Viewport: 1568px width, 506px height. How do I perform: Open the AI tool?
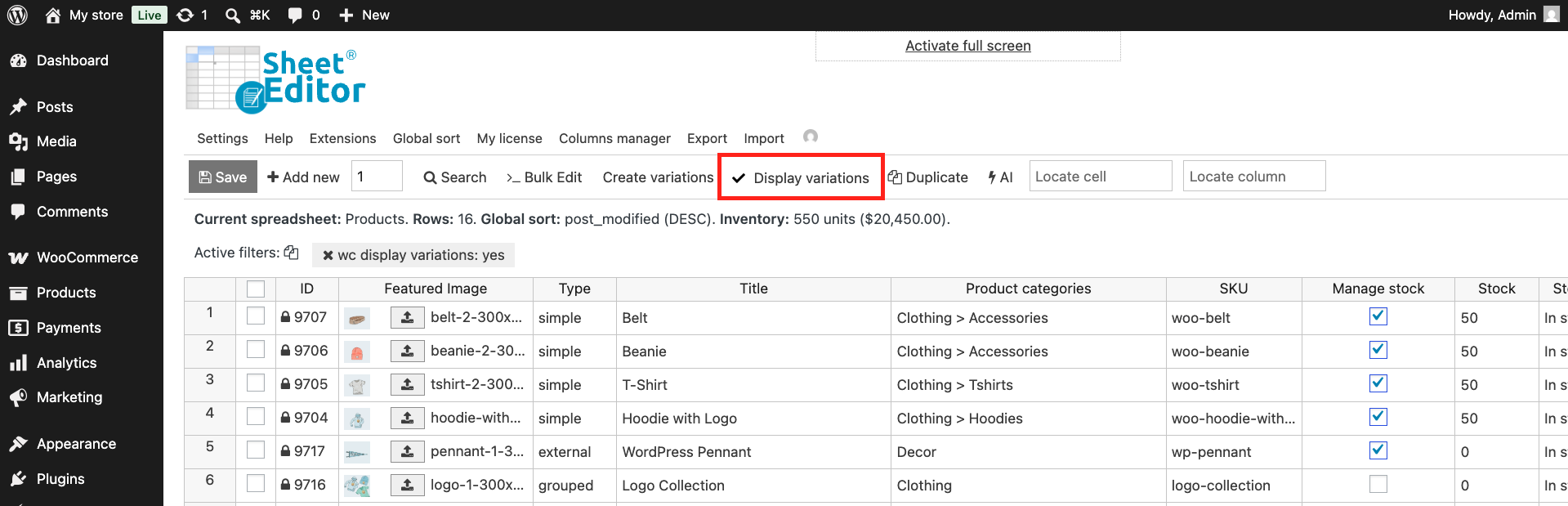[1000, 177]
